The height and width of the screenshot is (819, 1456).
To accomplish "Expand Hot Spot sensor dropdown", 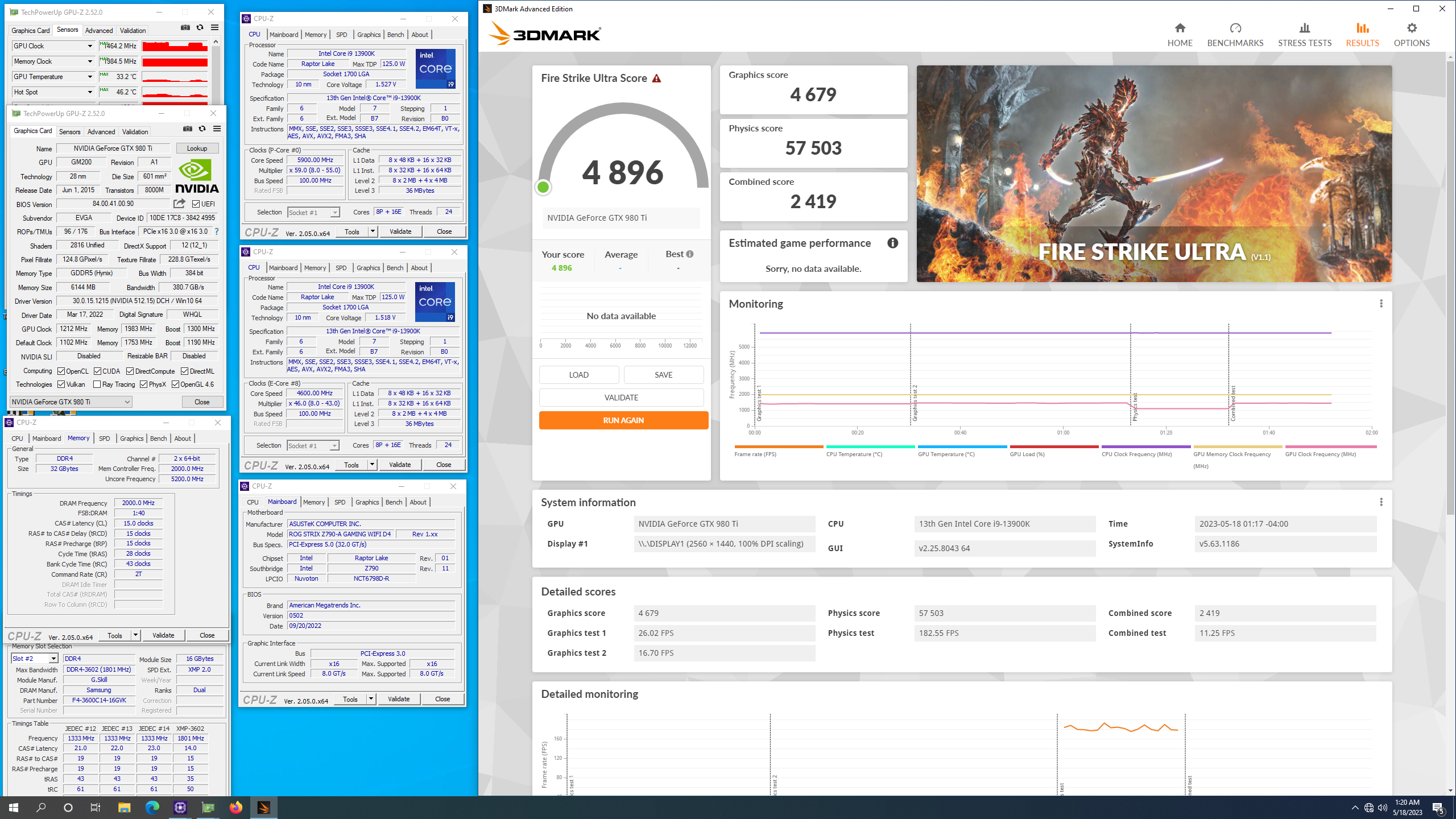I will (89, 92).
